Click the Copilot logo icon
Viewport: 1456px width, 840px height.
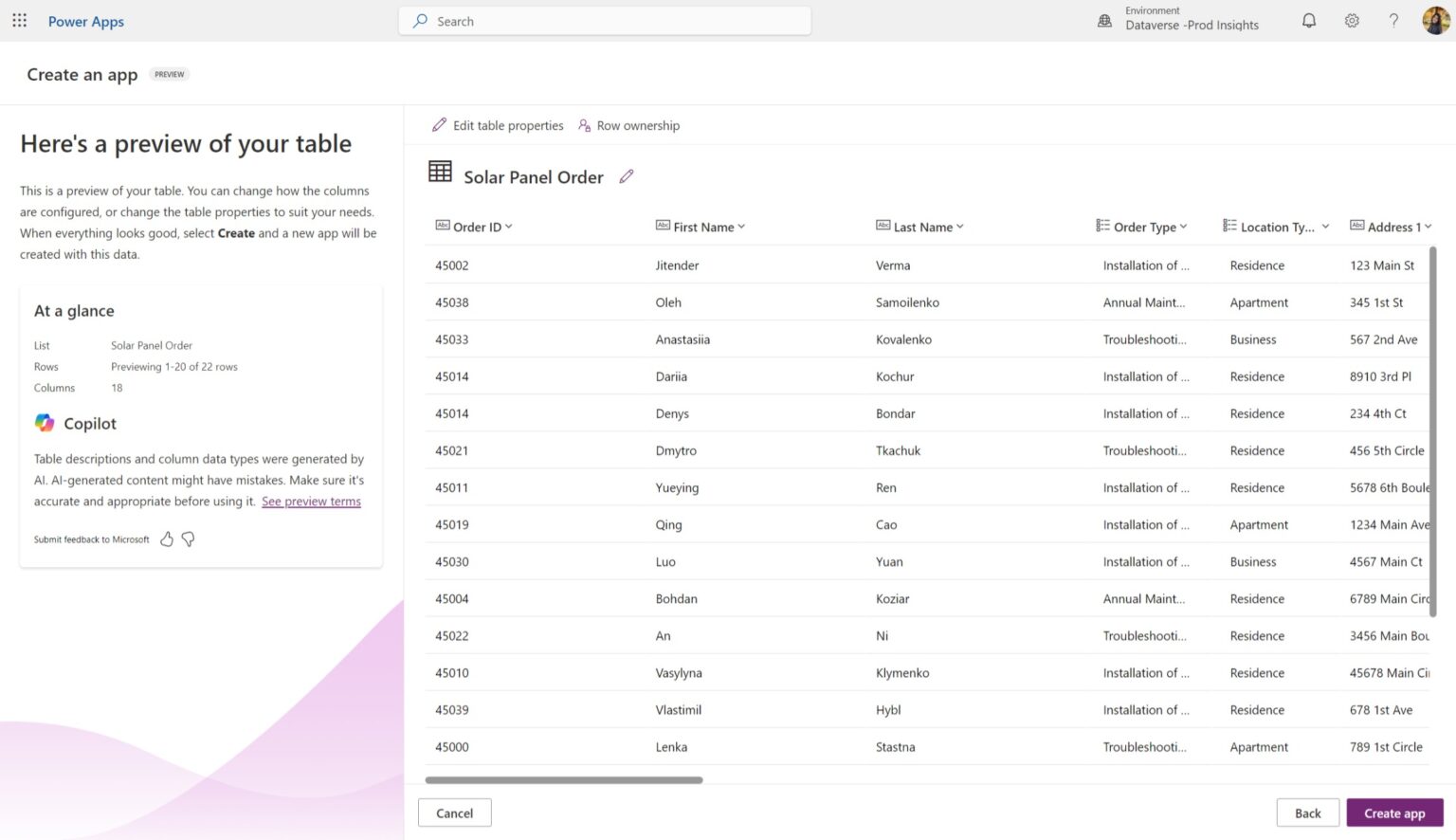[x=43, y=423]
